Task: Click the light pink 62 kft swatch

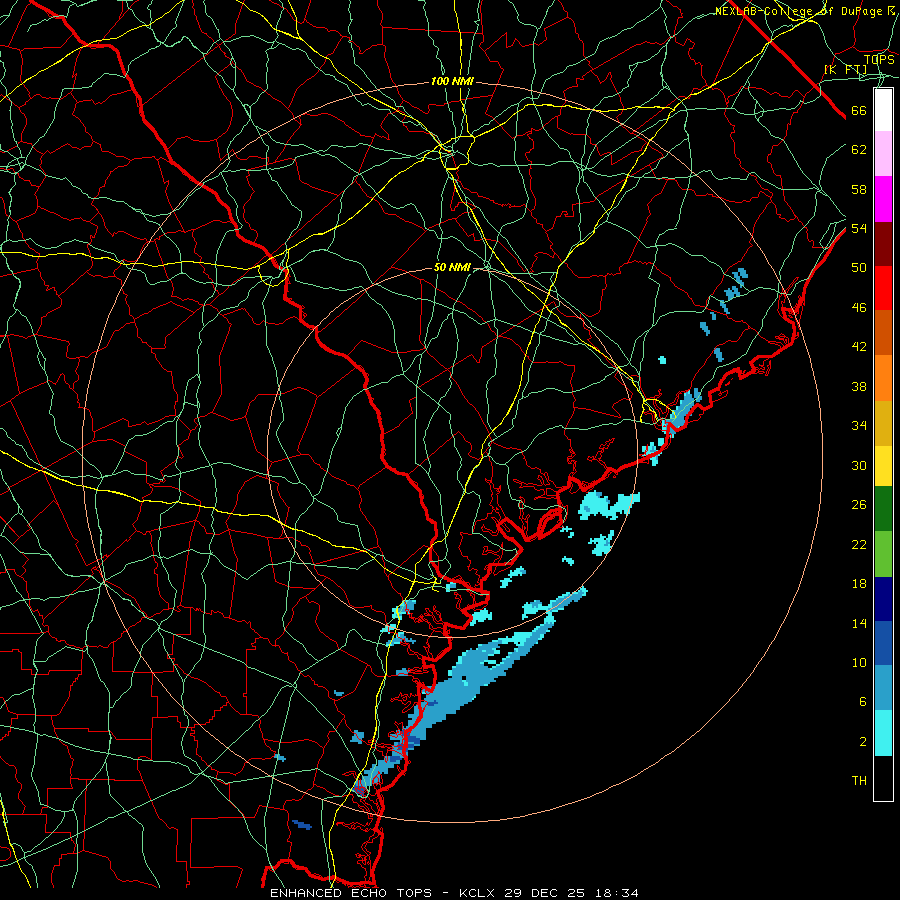Action: pyautogui.click(x=883, y=154)
